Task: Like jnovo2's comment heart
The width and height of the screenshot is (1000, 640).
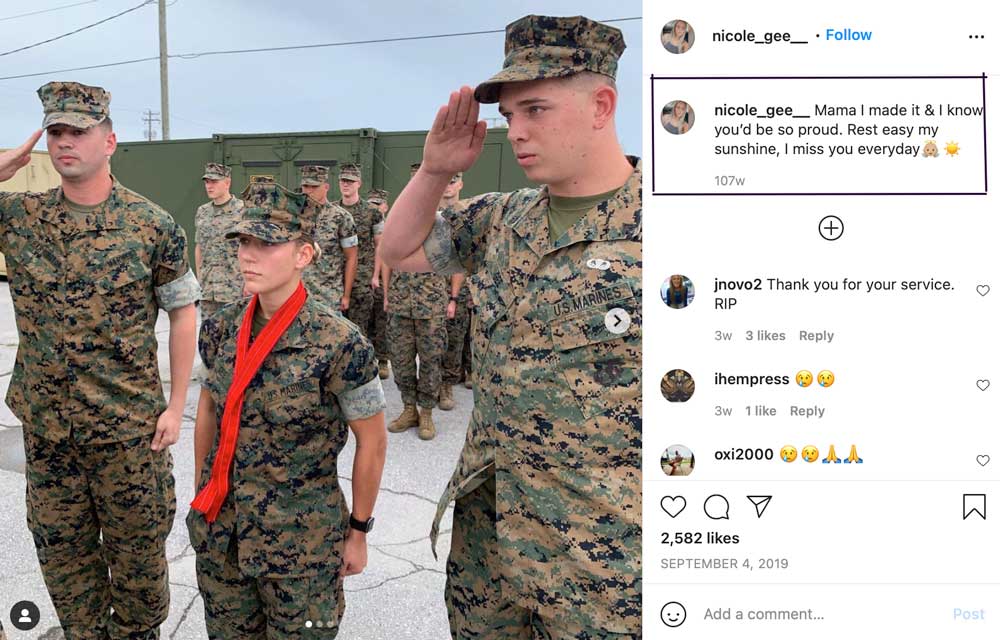Action: pyautogui.click(x=982, y=291)
